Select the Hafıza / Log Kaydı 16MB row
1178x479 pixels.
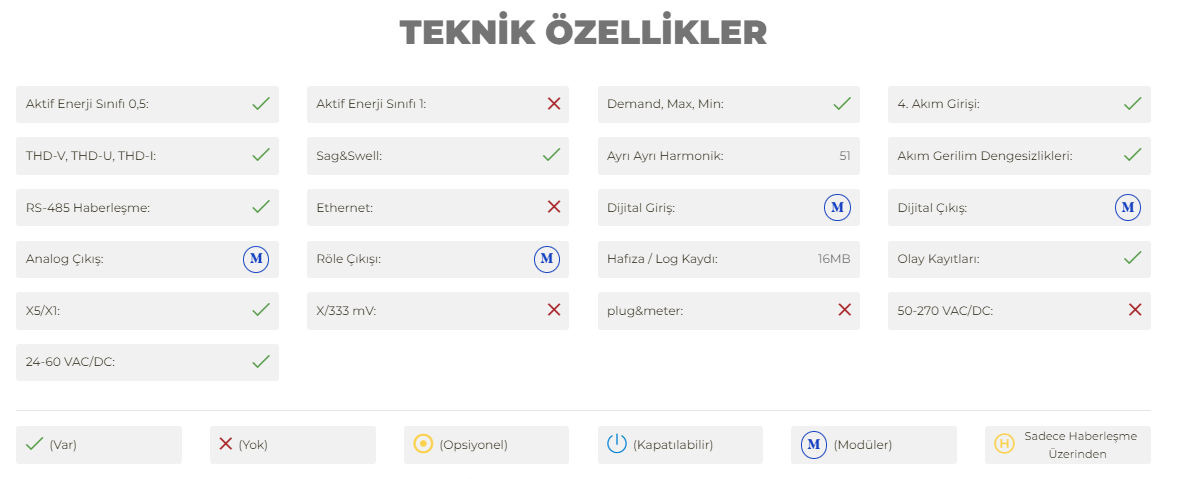click(x=729, y=259)
